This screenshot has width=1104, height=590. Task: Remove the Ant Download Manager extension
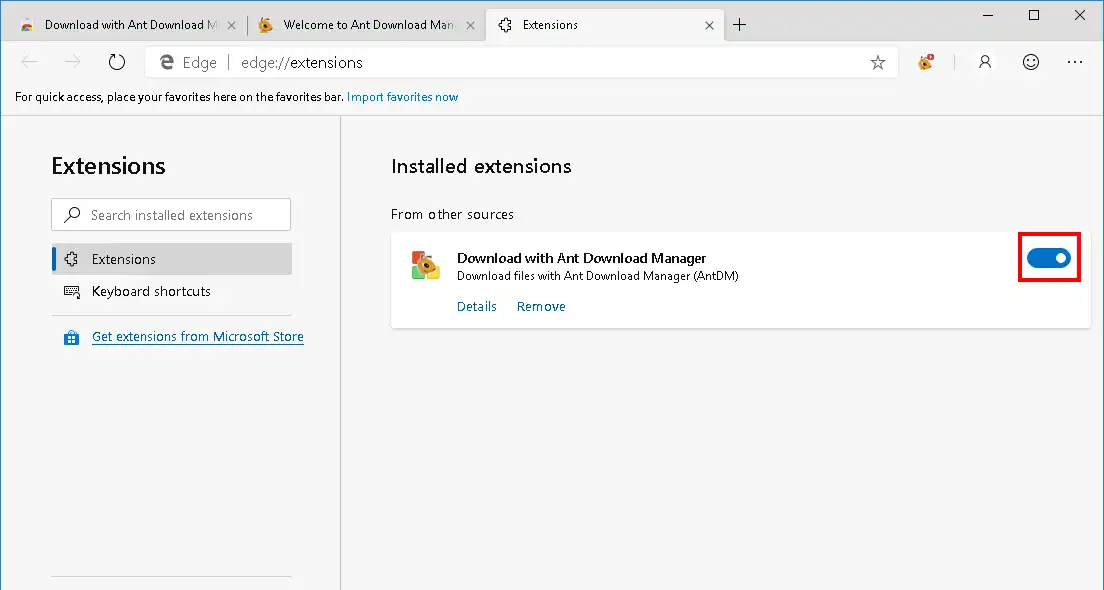(x=541, y=306)
